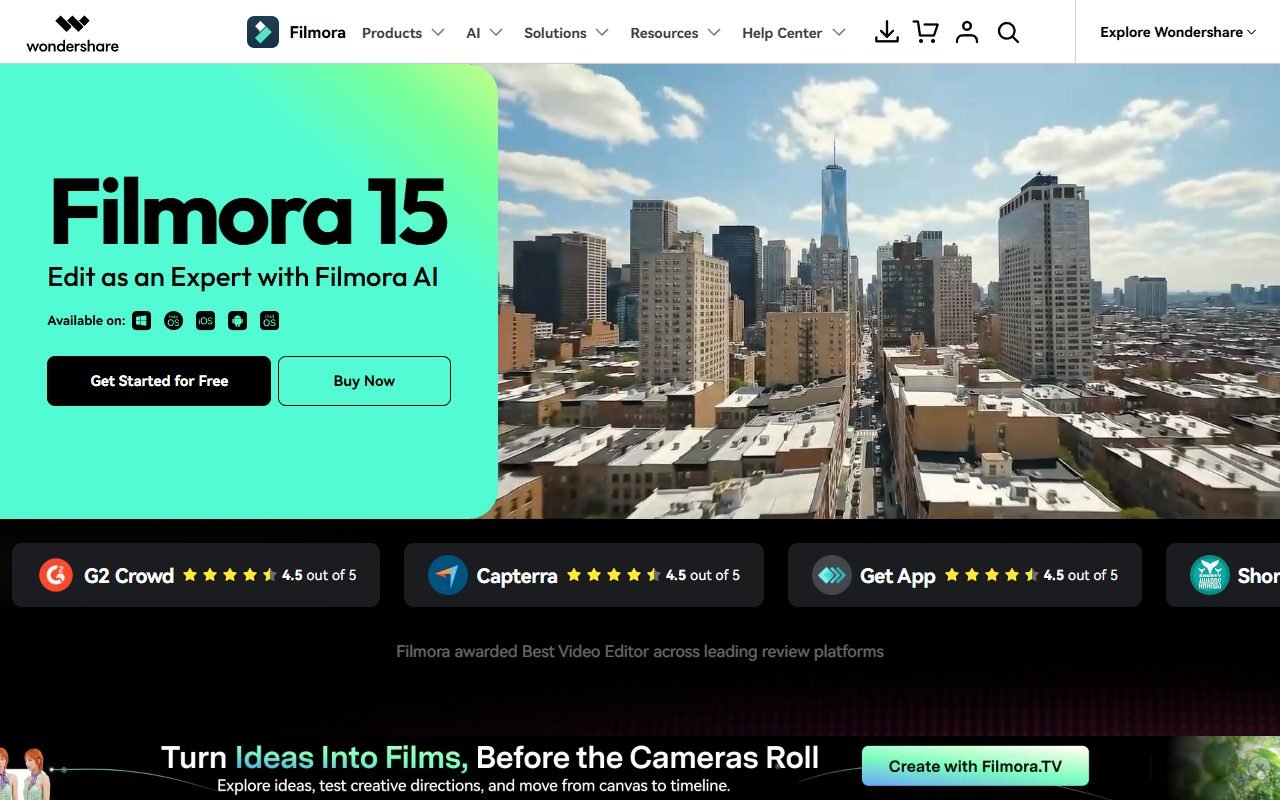Select the iPadOS platform icon
The image size is (1280, 800).
(269, 321)
